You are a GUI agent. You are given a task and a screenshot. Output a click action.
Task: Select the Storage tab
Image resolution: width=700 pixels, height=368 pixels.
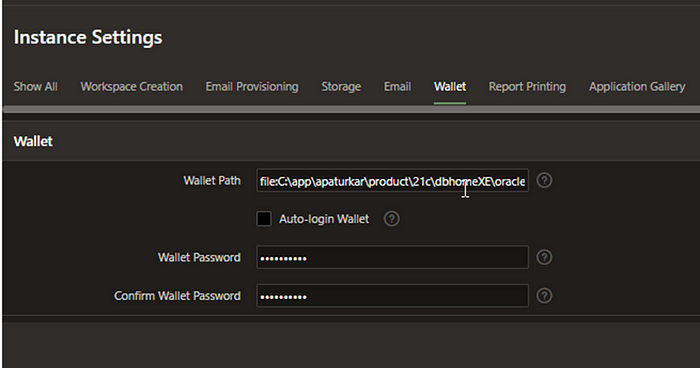(x=341, y=87)
